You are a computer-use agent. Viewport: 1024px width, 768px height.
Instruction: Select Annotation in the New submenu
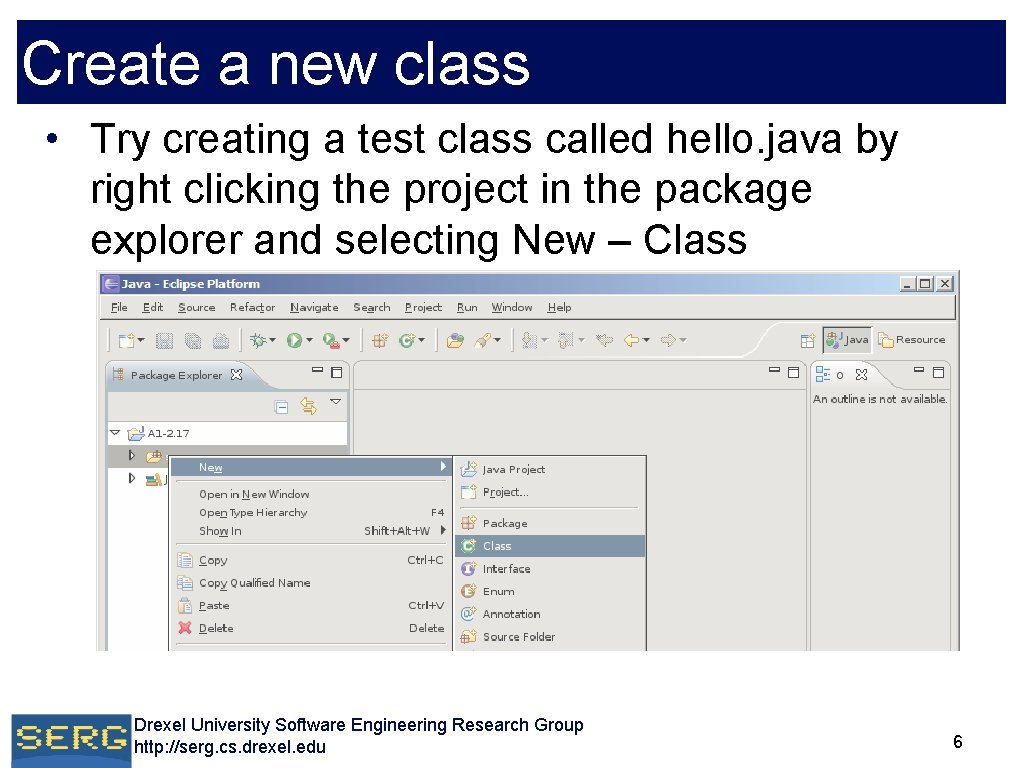point(550,615)
